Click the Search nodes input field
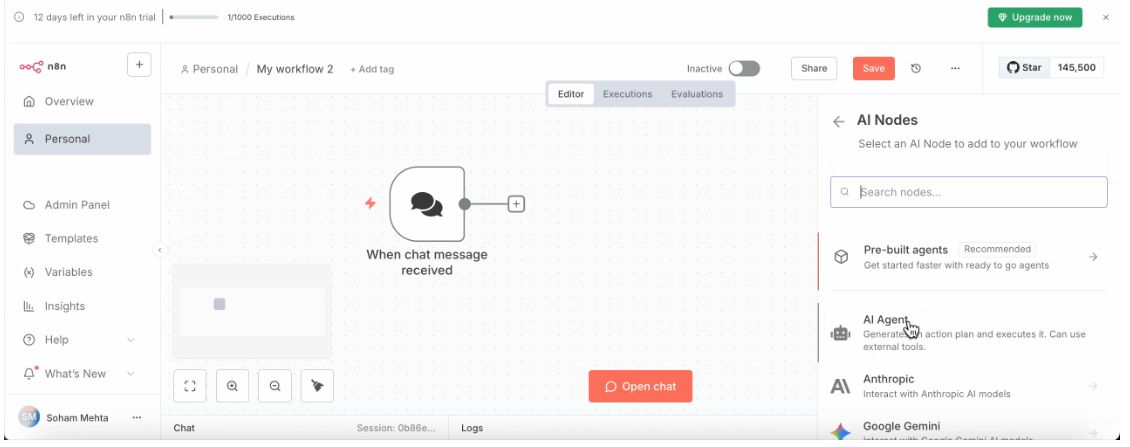This screenshot has width=1130, height=447. 969,192
